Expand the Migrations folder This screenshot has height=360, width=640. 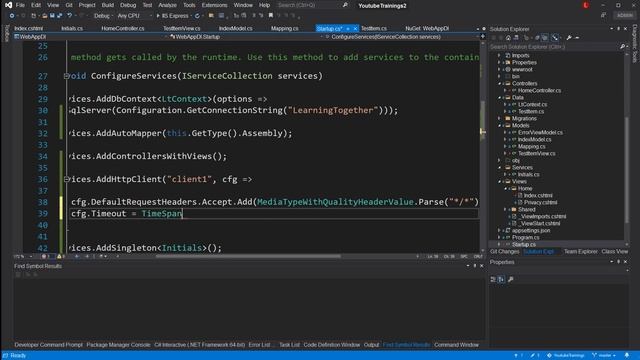pyautogui.click(x=499, y=118)
